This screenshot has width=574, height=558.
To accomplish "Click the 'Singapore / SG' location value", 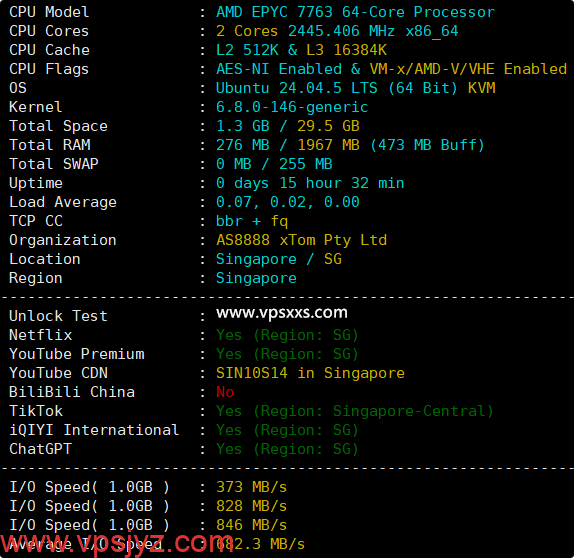I will pyautogui.click(x=279, y=259).
